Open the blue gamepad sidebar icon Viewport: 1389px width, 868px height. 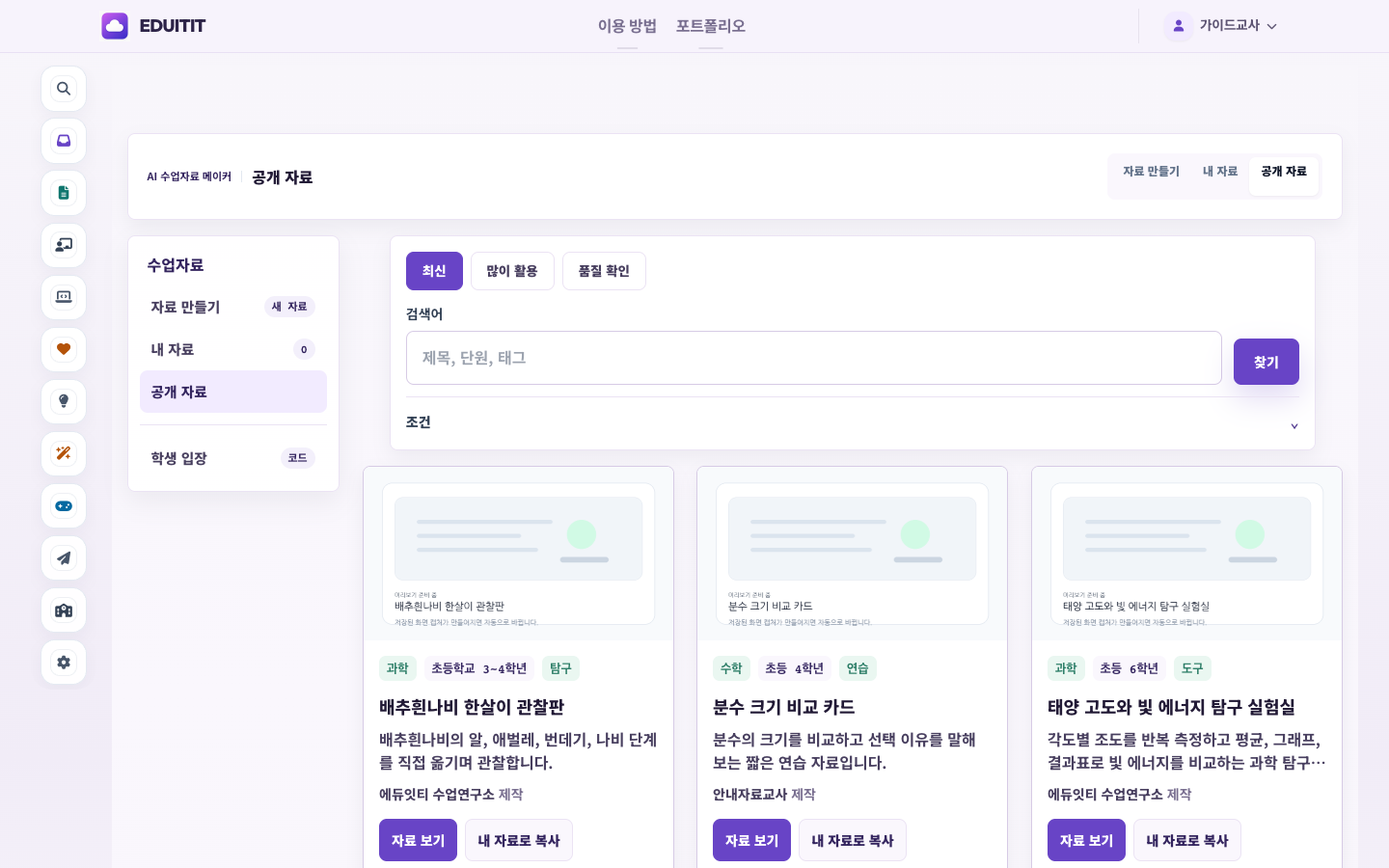click(64, 505)
